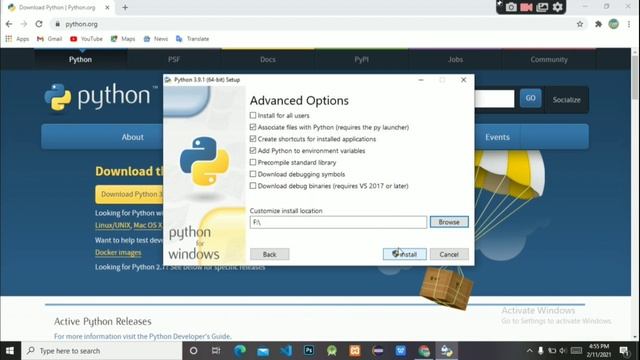The height and width of the screenshot is (360, 640).
Task: Open Task View in taskbar
Action: 216,351
